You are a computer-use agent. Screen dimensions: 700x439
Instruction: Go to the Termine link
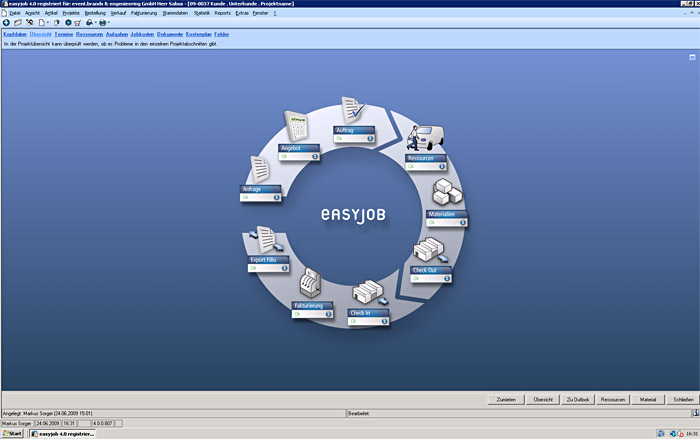tap(63, 34)
